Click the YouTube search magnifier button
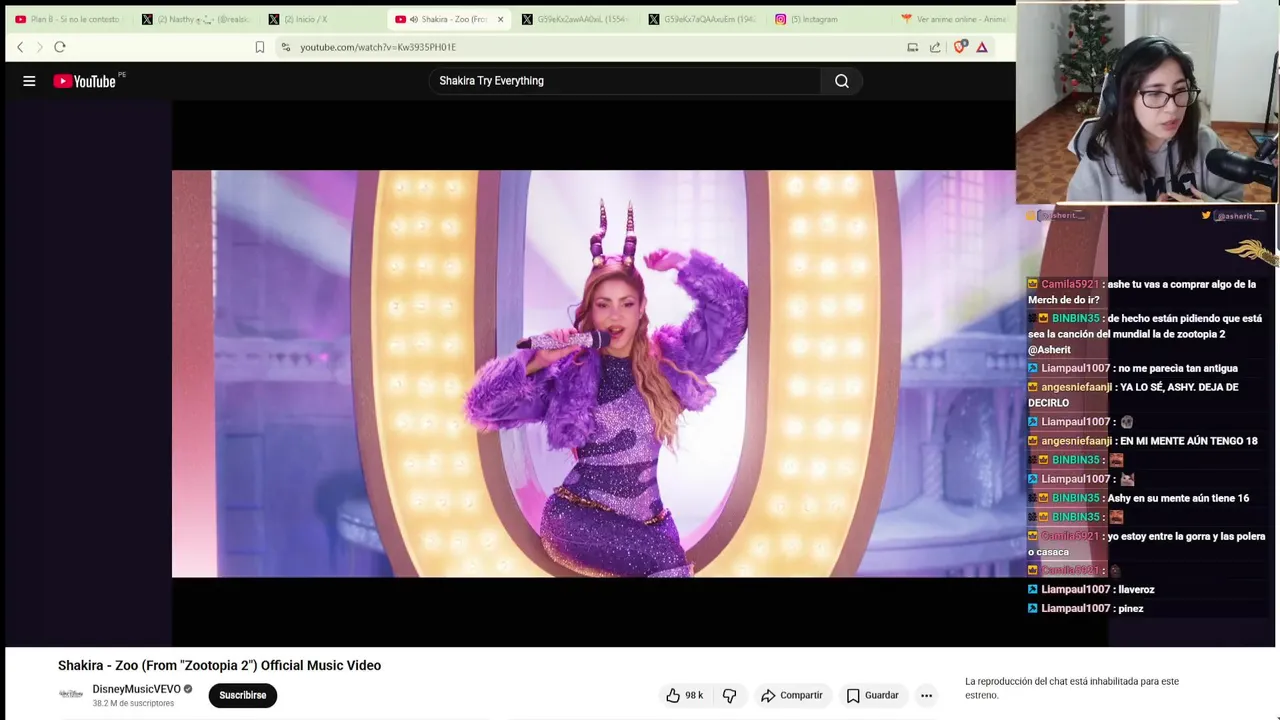This screenshot has width=1280, height=720. [x=842, y=81]
